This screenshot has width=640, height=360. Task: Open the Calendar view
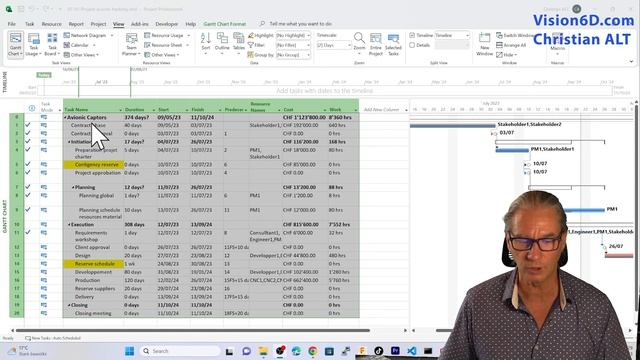80,45
